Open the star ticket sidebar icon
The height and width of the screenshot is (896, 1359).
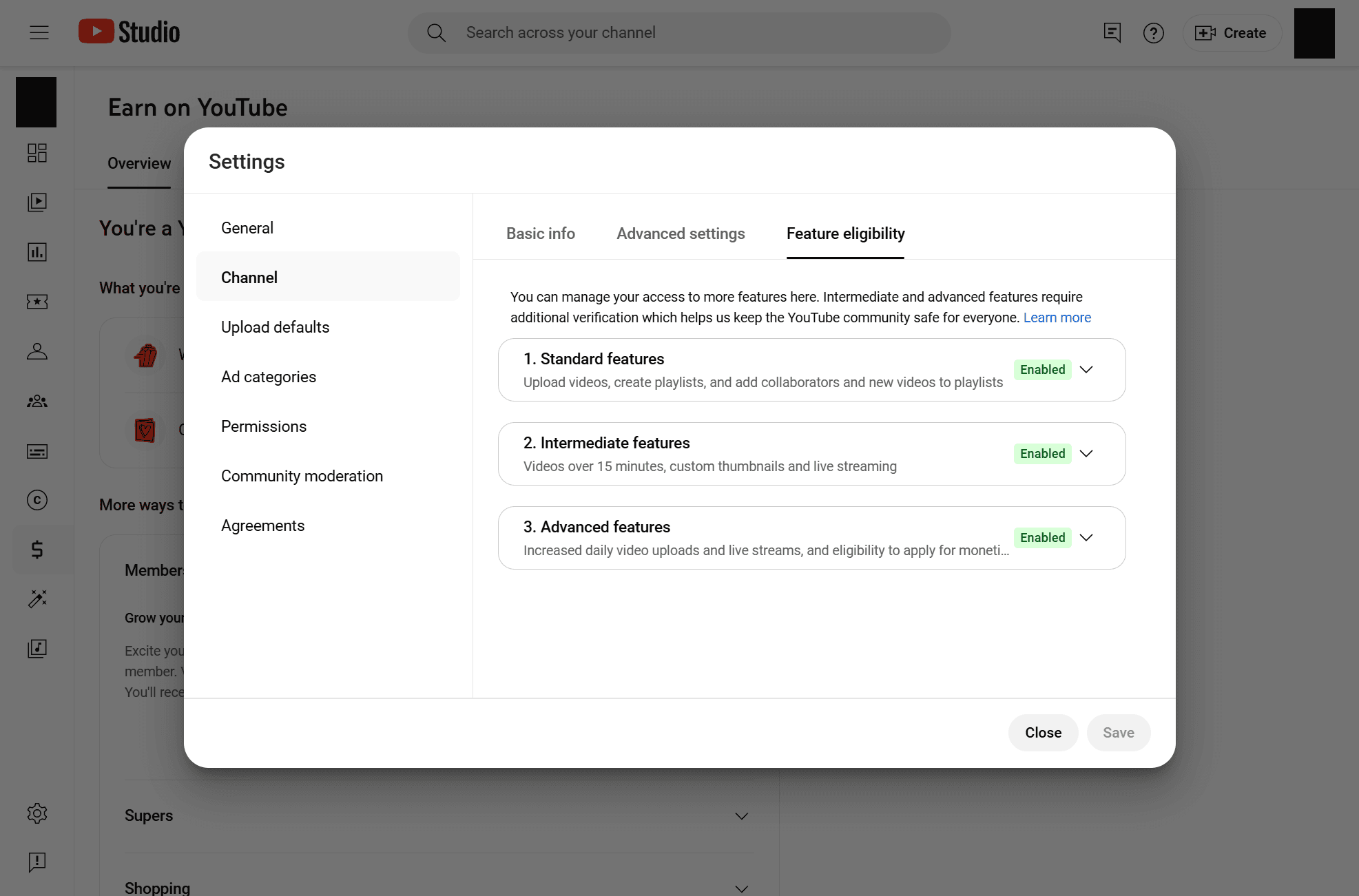(37, 302)
